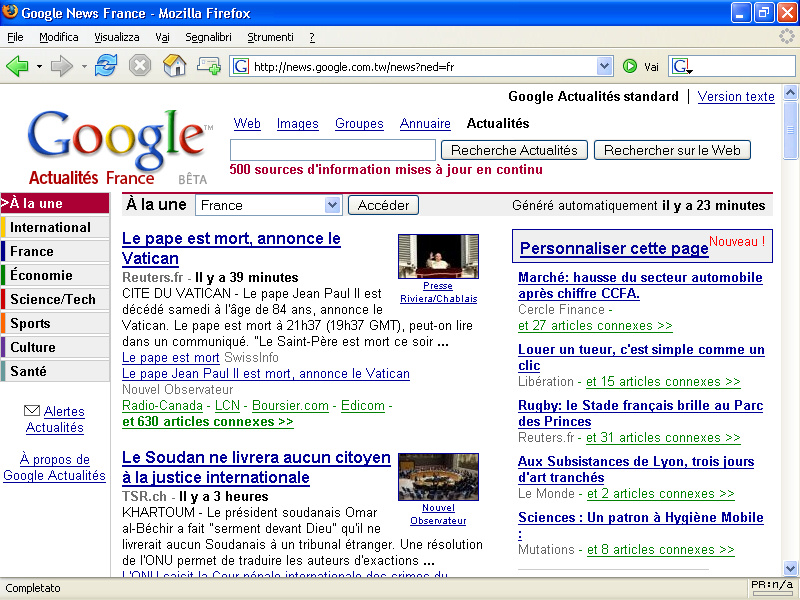800x600 pixels.
Task: Open the ? help menu
Action: (312, 37)
